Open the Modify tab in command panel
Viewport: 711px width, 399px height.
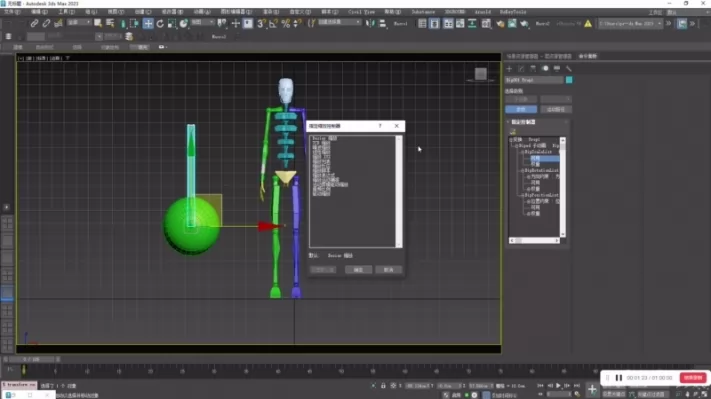click(521, 68)
